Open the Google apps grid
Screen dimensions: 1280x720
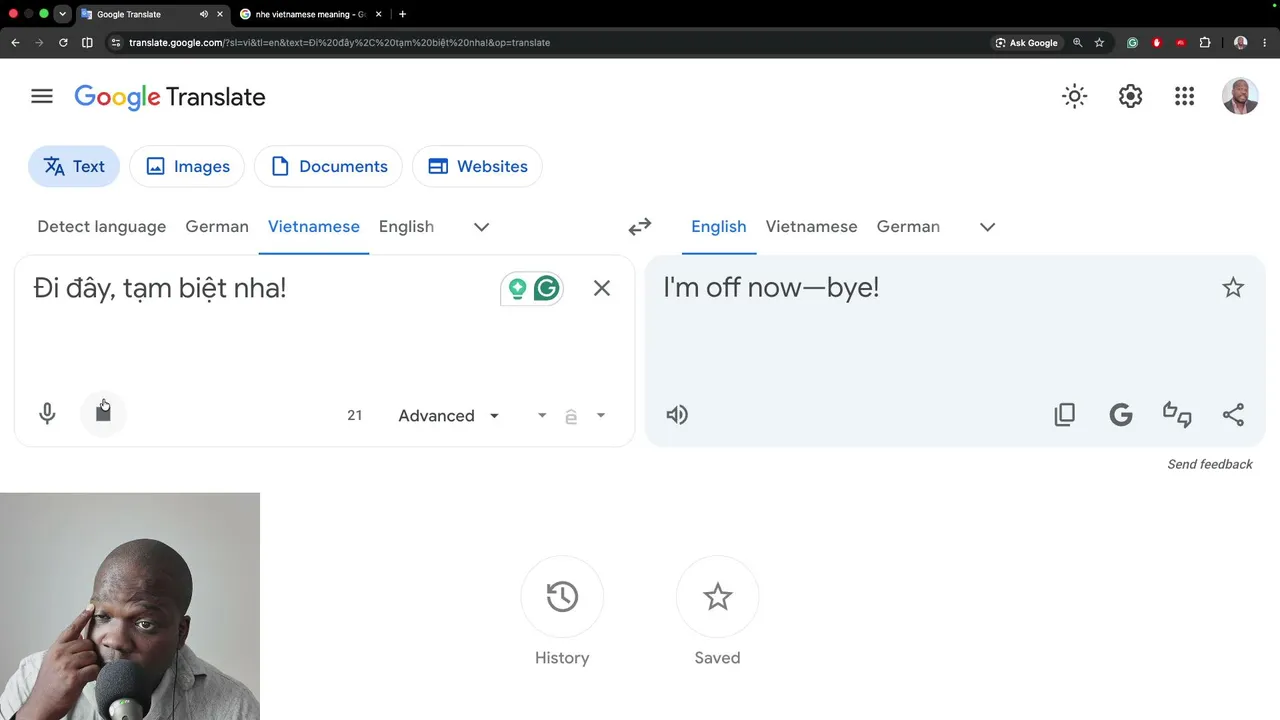click(x=1185, y=96)
